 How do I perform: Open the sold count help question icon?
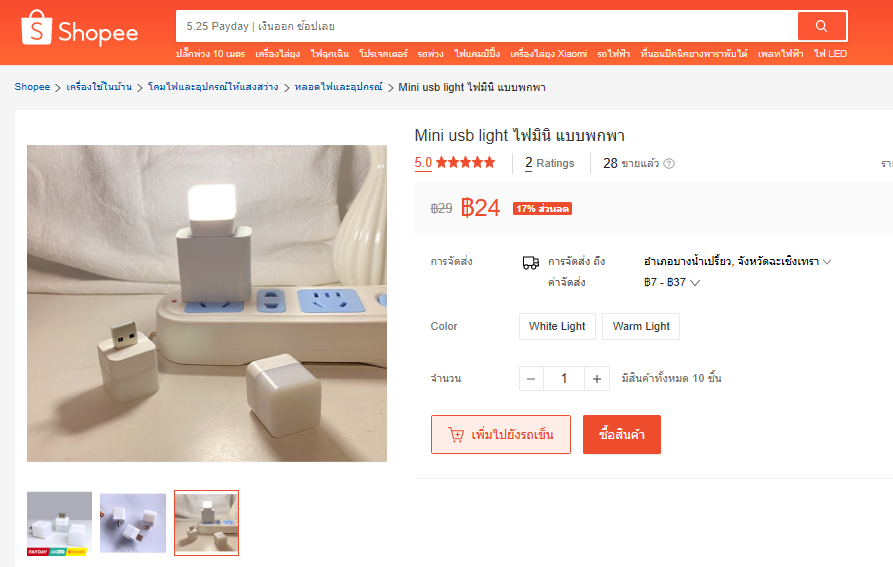coord(669,163)
